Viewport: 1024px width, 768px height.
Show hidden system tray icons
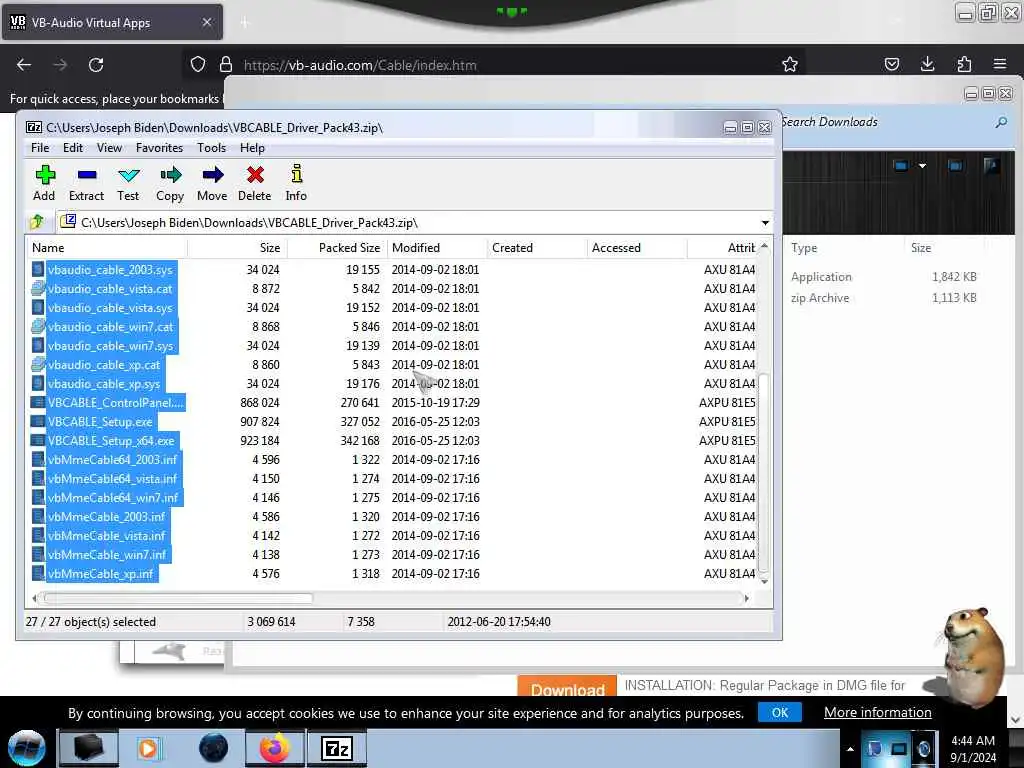tap(850, 749)
